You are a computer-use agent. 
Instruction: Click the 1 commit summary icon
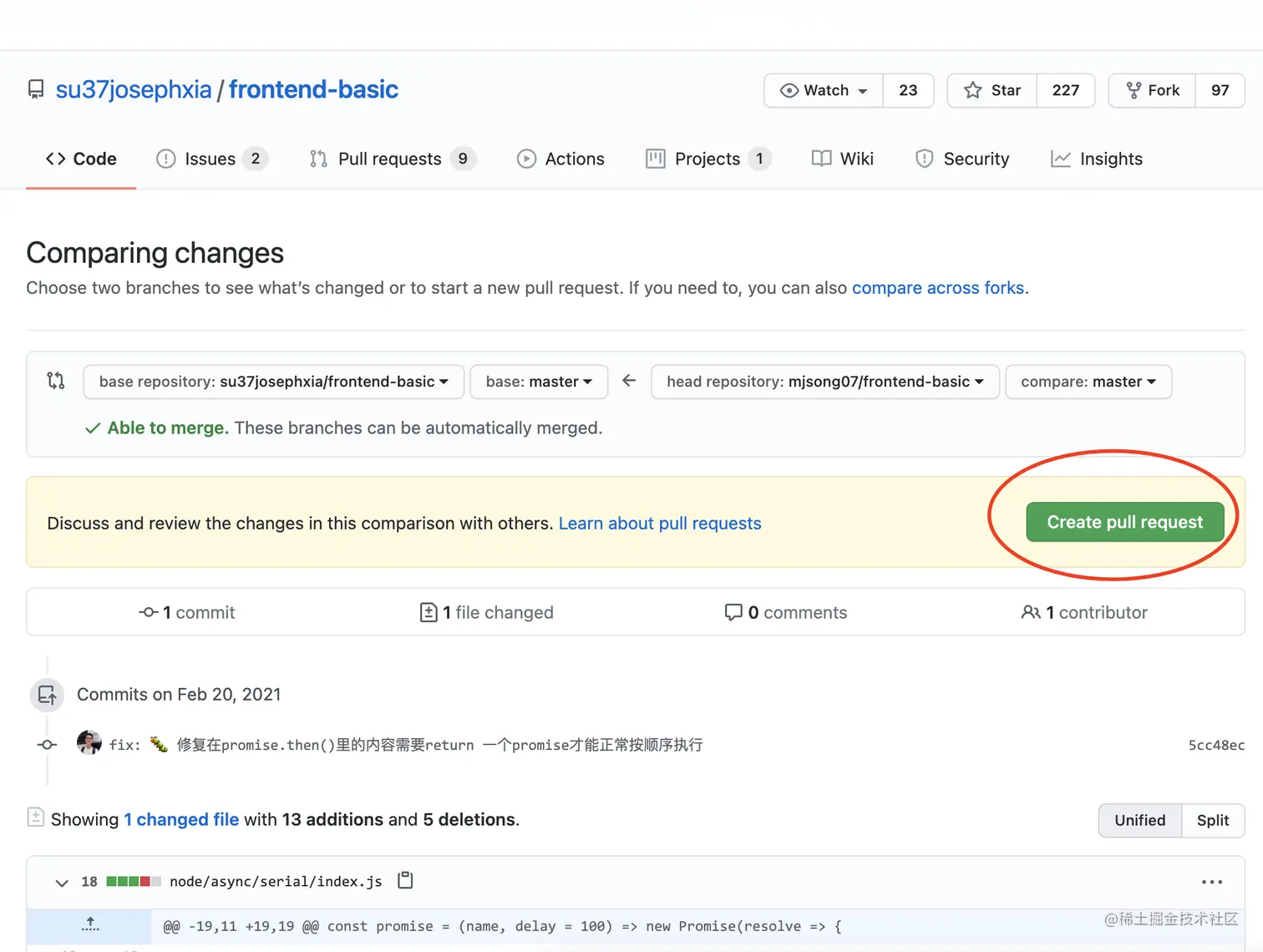tap(149, 612)
